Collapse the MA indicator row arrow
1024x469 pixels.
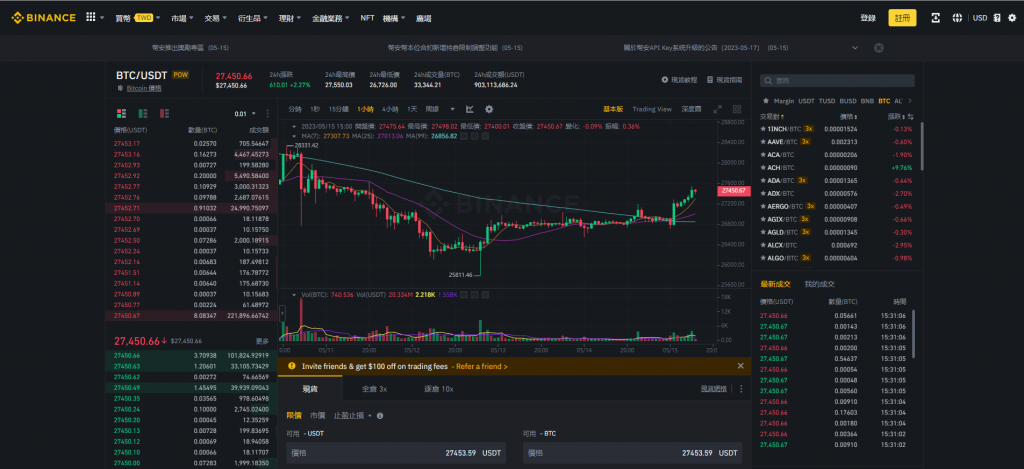tap(293, 136)
